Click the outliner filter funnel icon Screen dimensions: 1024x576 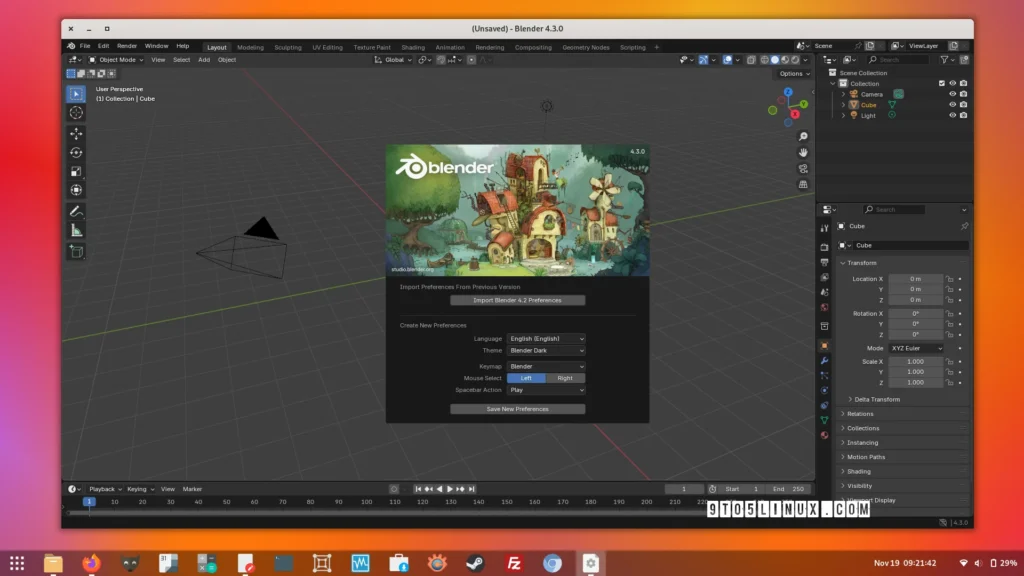(944, 59)
